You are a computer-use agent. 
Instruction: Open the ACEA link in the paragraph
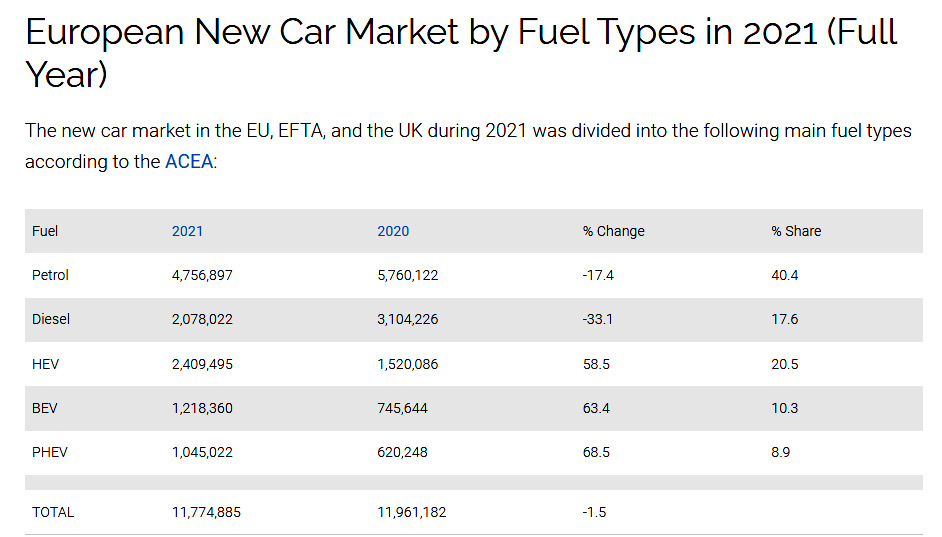pos(189,161)
